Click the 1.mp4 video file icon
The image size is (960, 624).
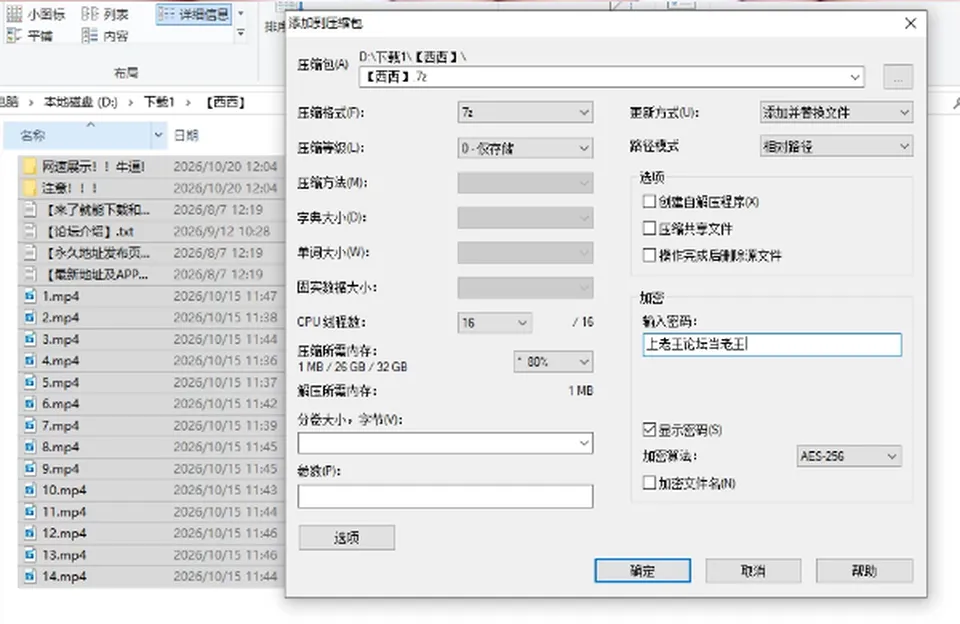point(29,296)
